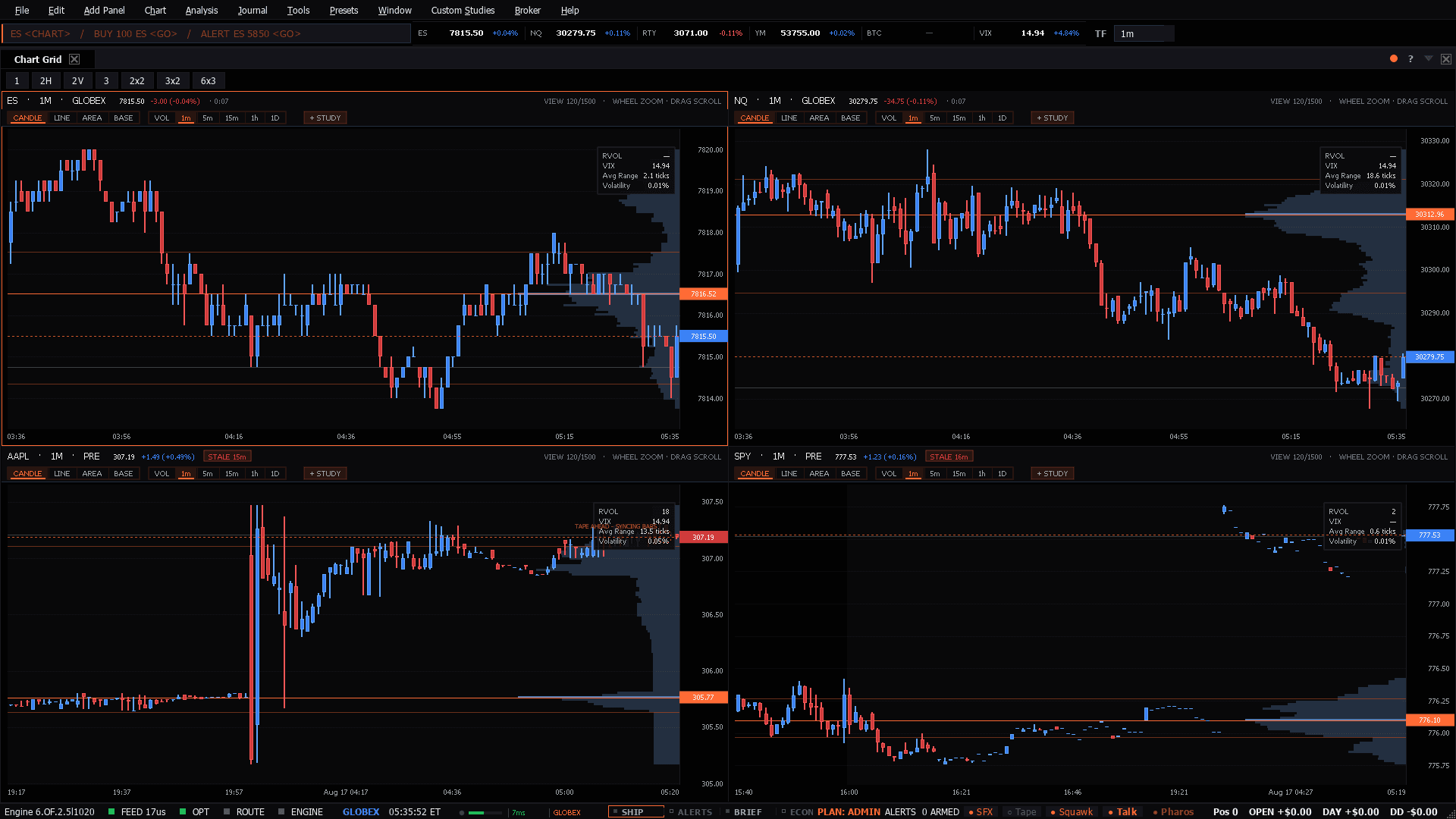
Task: Toggle VOL on the SPY chart
Action: [889, 473]
